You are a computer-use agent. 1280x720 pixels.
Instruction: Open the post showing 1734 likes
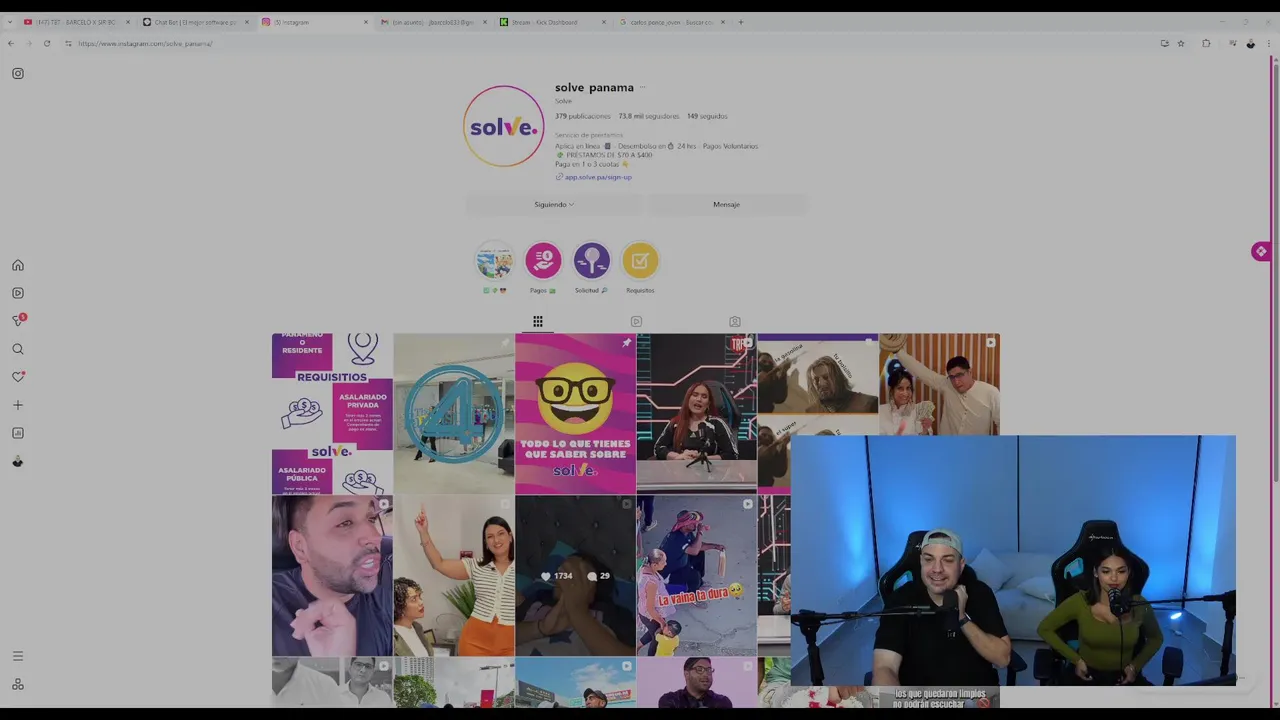[575, 575]
